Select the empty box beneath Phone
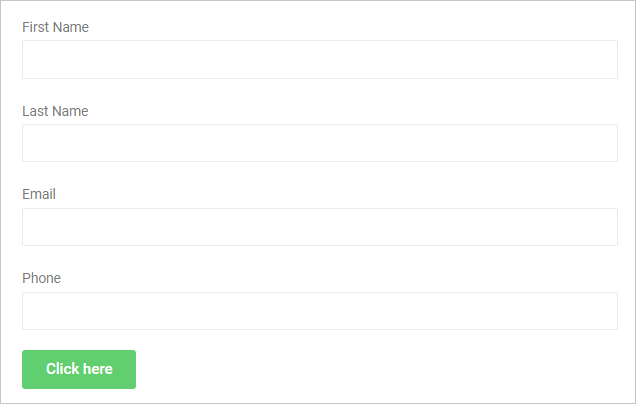Screen dimensions: 636x404 320,311
